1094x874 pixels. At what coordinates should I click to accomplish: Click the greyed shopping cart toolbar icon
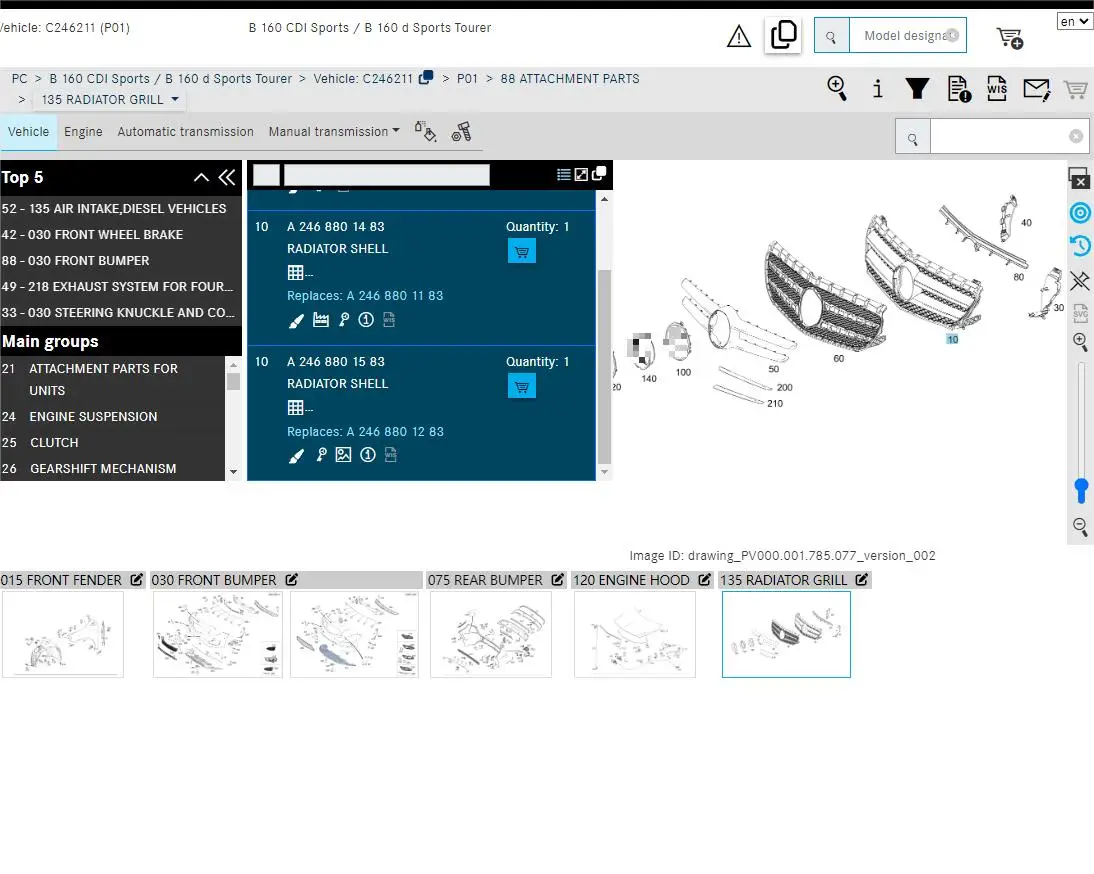pos(1075,89)
